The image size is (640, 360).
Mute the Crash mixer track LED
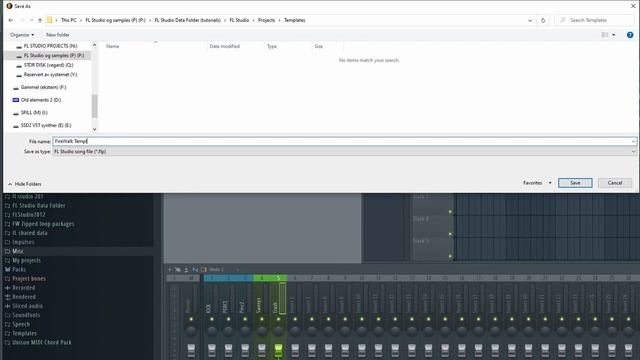coord(278,319)
